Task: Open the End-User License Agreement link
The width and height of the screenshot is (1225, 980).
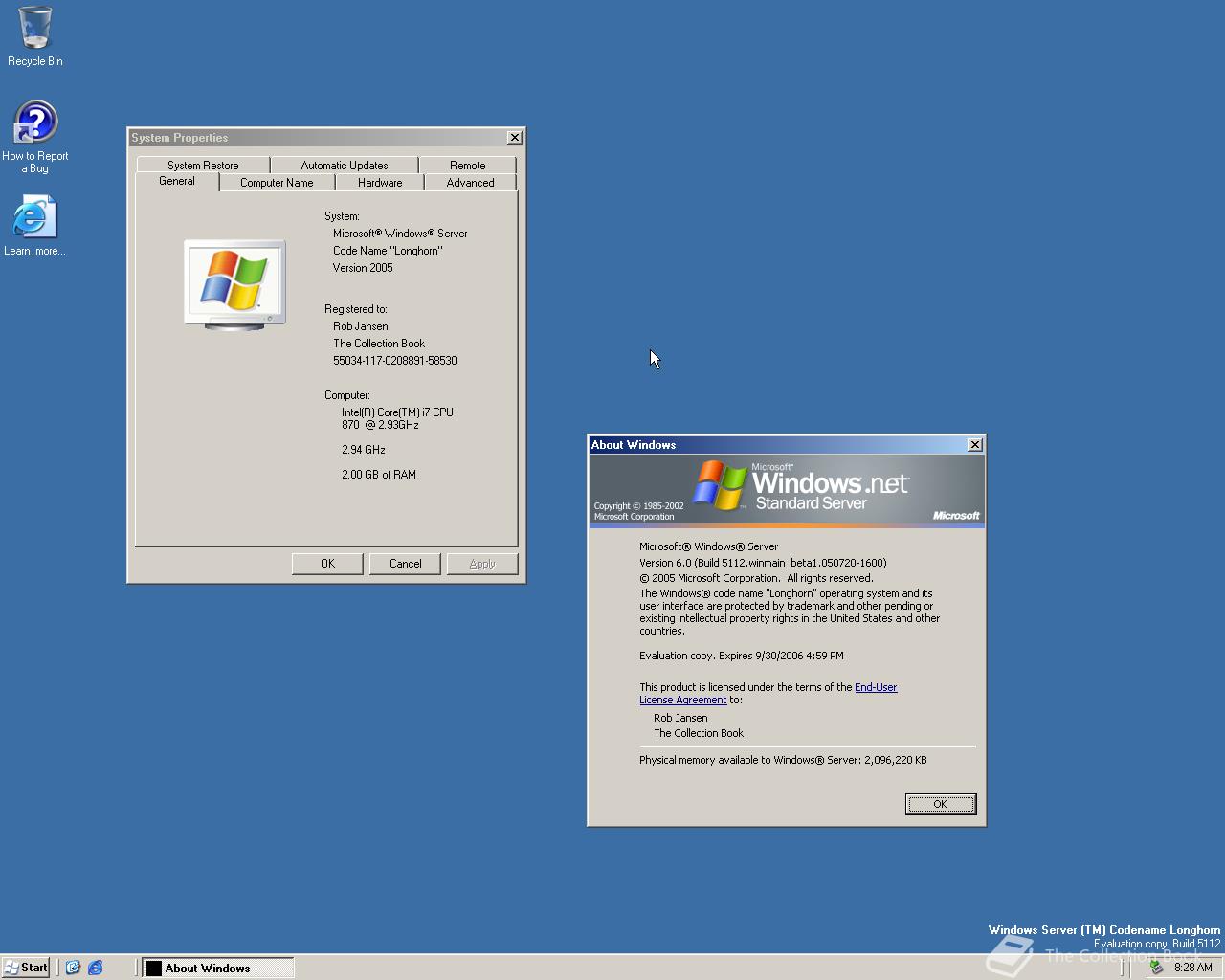Action: pyautogui.click(x=768, y=693)
